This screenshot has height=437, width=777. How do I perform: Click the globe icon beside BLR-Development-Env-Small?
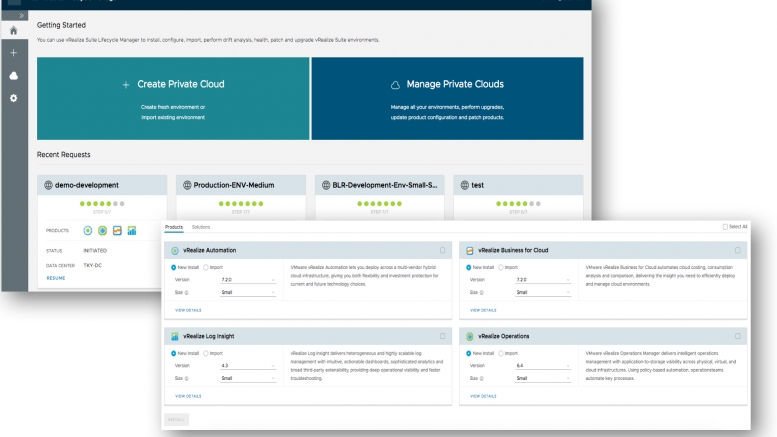coord(326,185)
